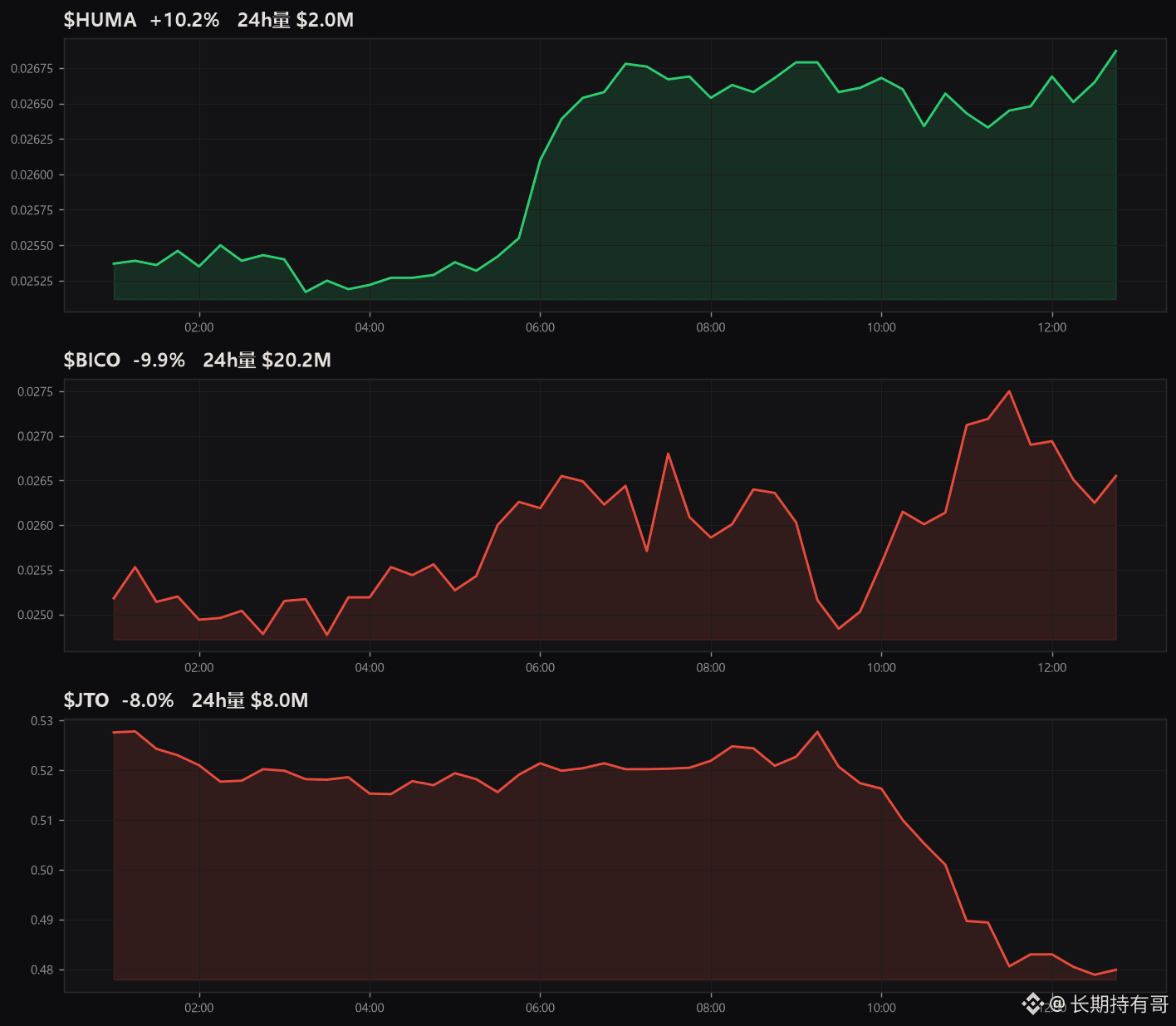Click the 0.0260 price axis label
This screenshot has width=1176, height=1026.
click(x=35, y=526)
